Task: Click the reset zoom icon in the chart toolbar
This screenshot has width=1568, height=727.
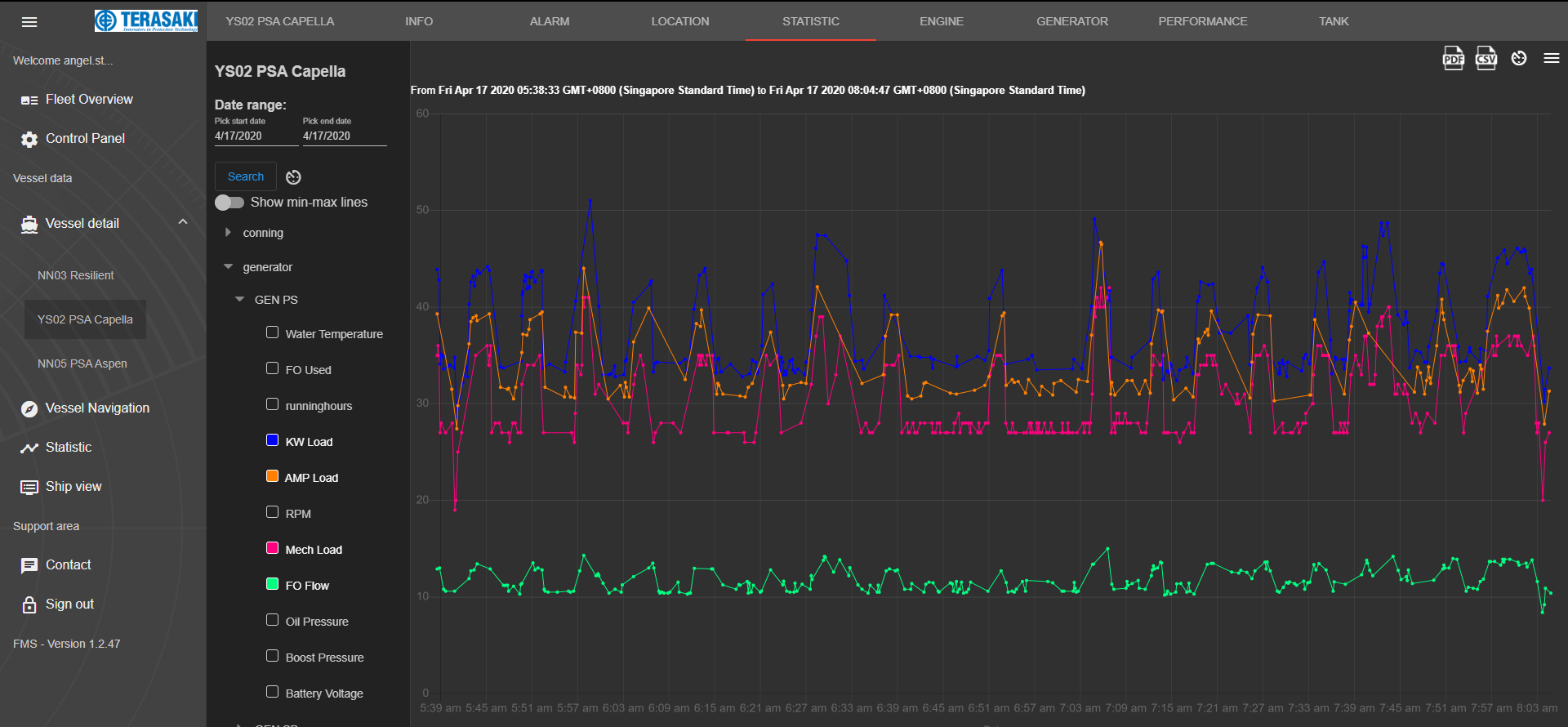Action: click(x=1519, y=58)
